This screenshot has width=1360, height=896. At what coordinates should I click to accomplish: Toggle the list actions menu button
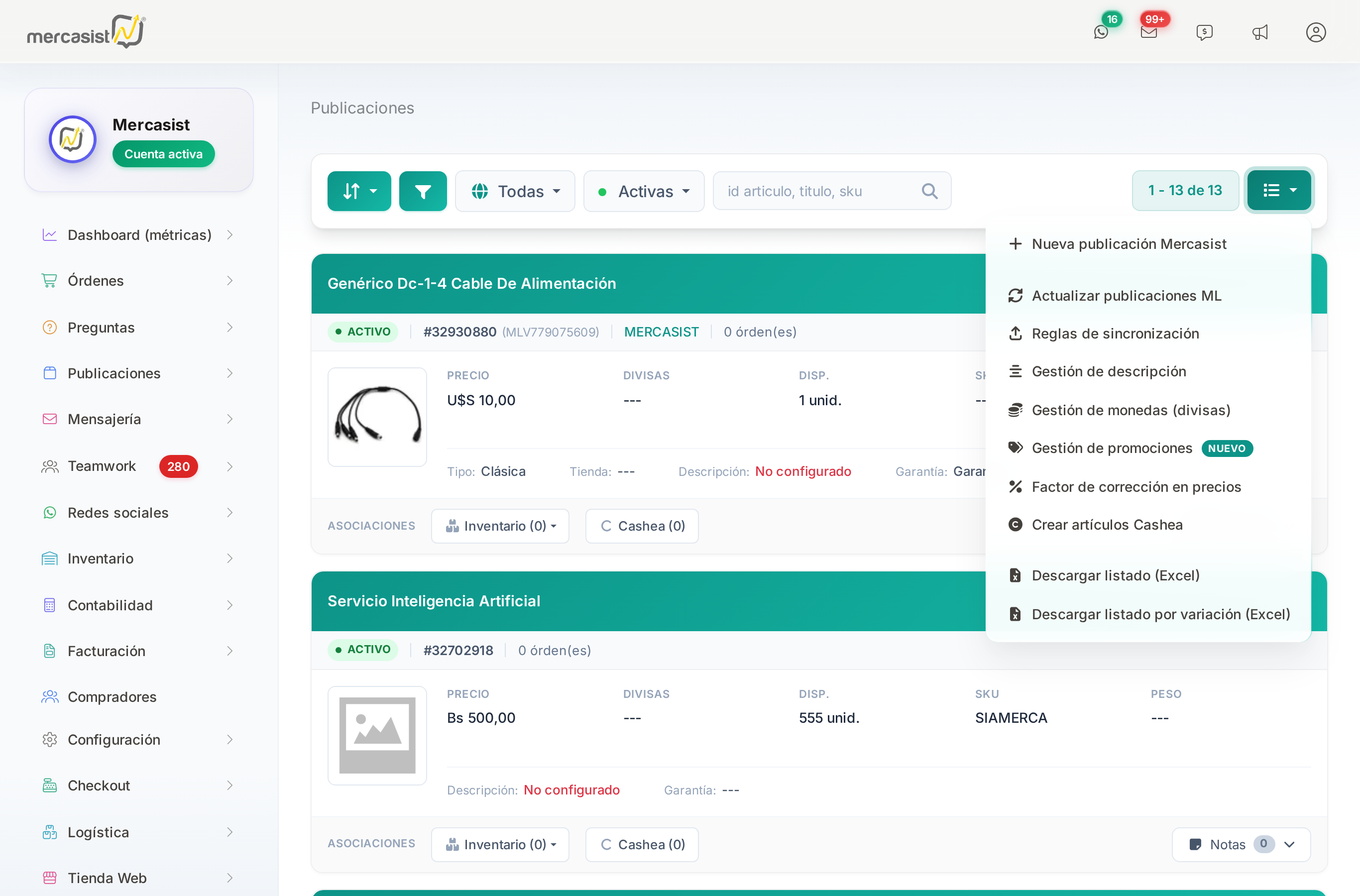[1279, 190]
